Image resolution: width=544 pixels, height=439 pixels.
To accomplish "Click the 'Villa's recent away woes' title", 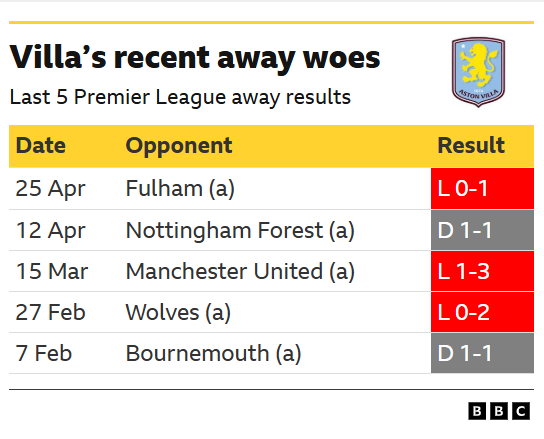I will point(195,58).
